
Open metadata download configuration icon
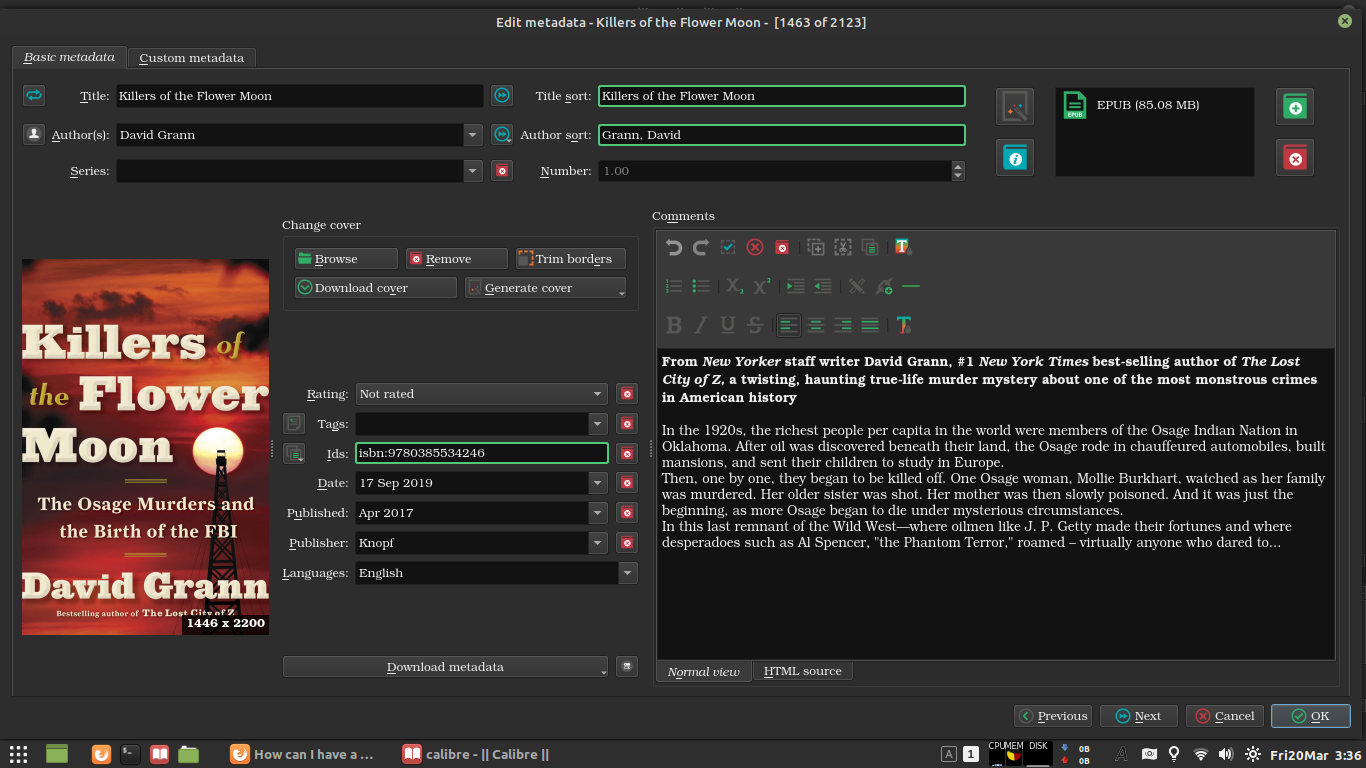pos(627,666)
